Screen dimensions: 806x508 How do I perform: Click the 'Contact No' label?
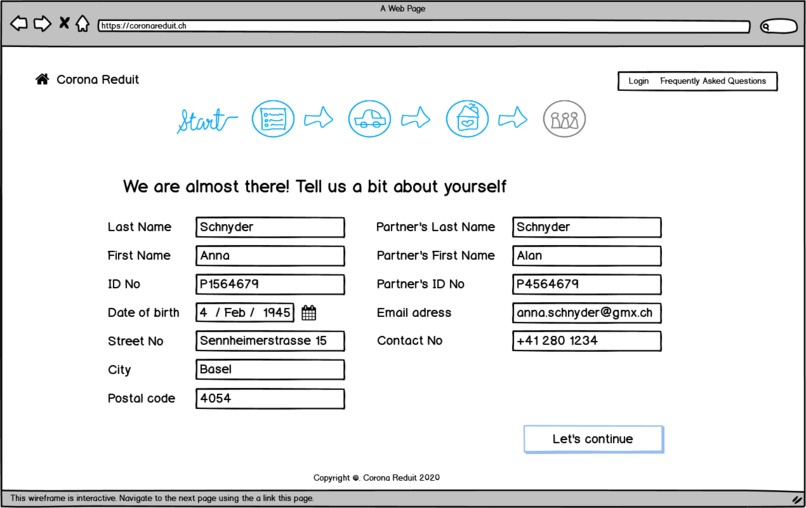click(x=410, y=340)
